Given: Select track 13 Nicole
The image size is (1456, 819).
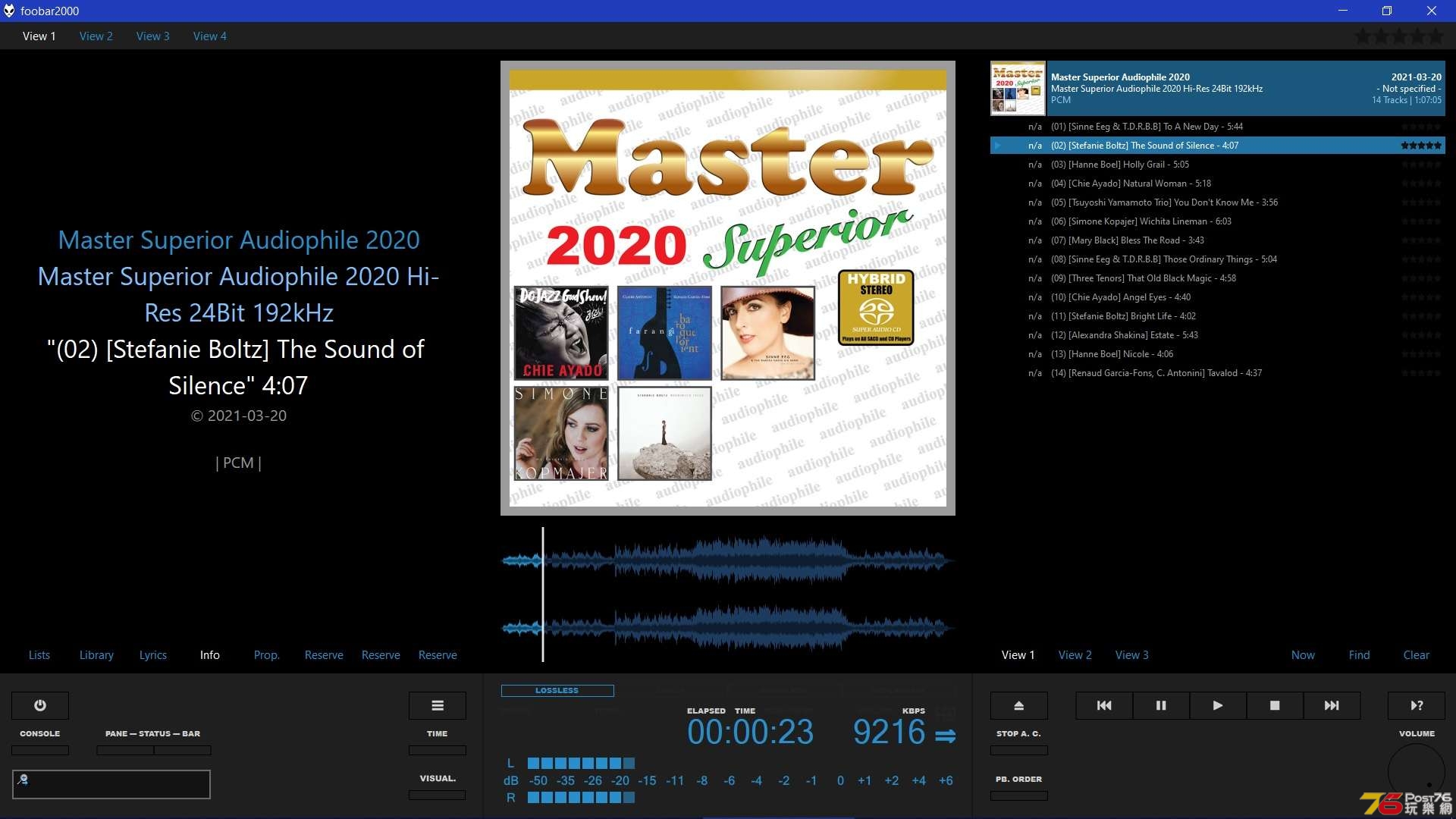Looking at the screenshot, I should [1218, 354].
